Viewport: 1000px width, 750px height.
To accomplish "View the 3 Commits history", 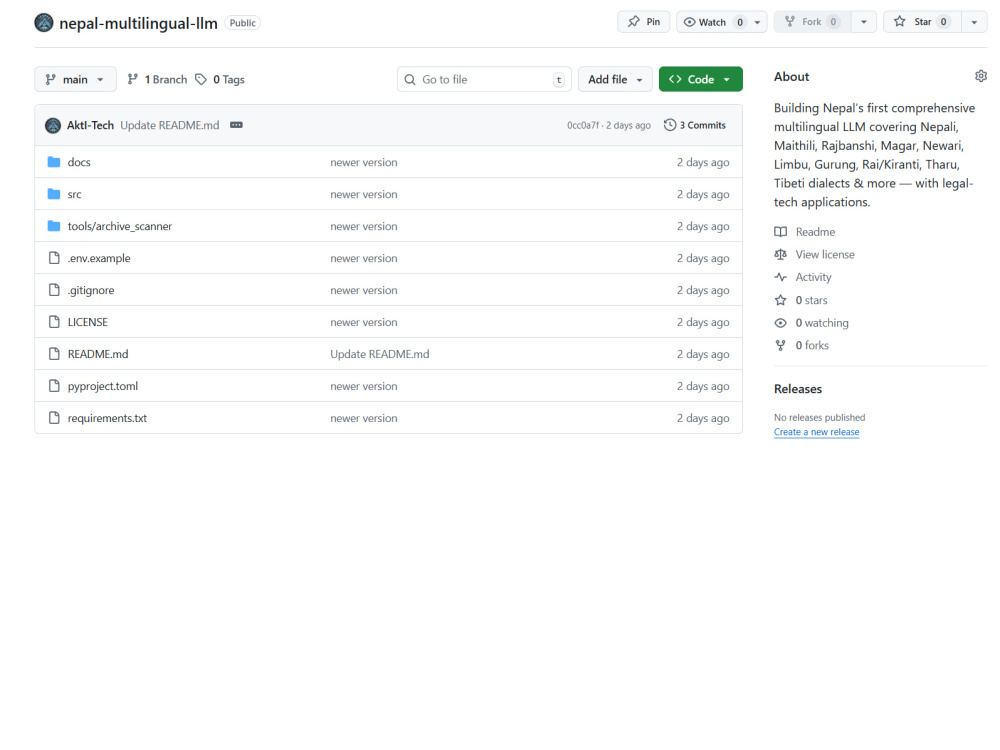I will click(695, 125).
